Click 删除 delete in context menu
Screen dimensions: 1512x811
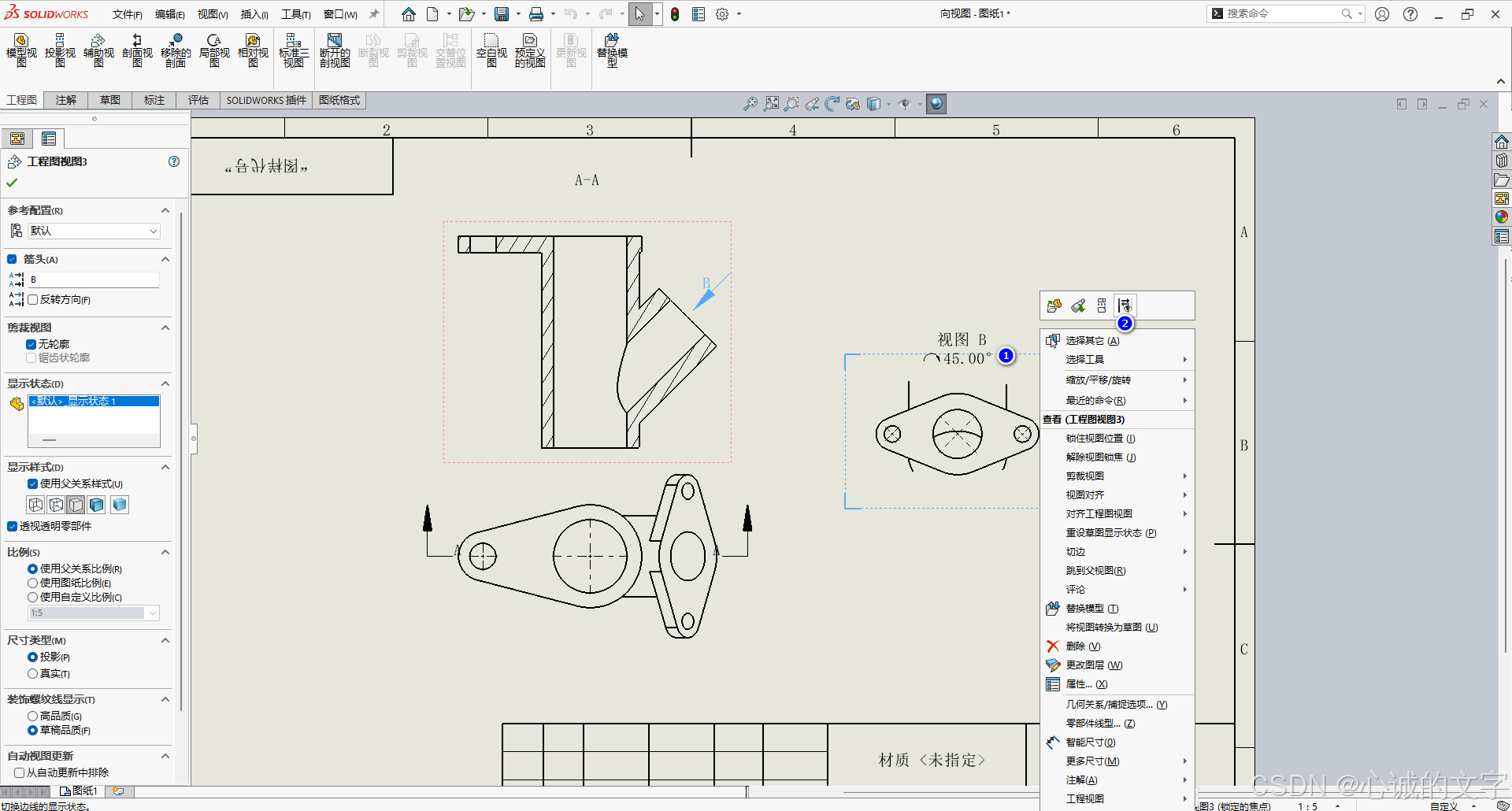[x=1117, y=646]
